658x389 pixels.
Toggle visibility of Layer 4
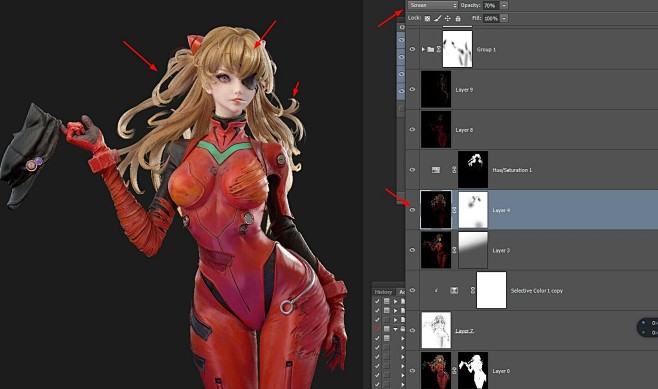click(x=412, y=210)
